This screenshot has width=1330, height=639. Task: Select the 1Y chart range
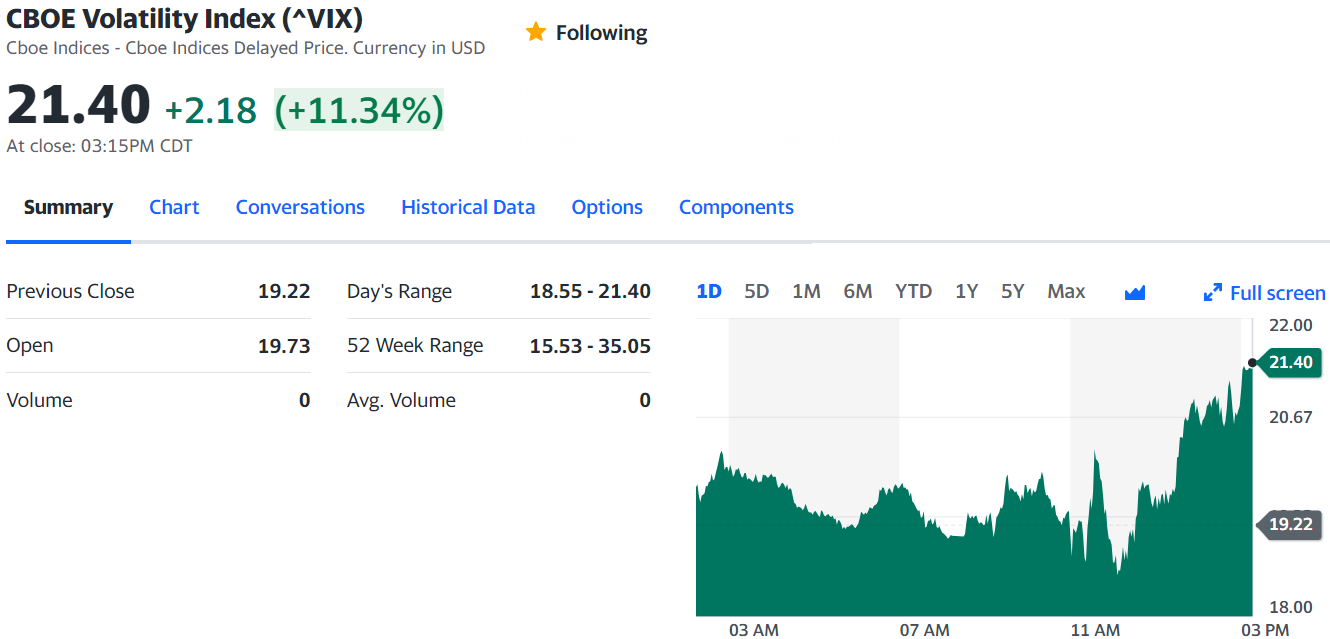[x=966, y=291]
